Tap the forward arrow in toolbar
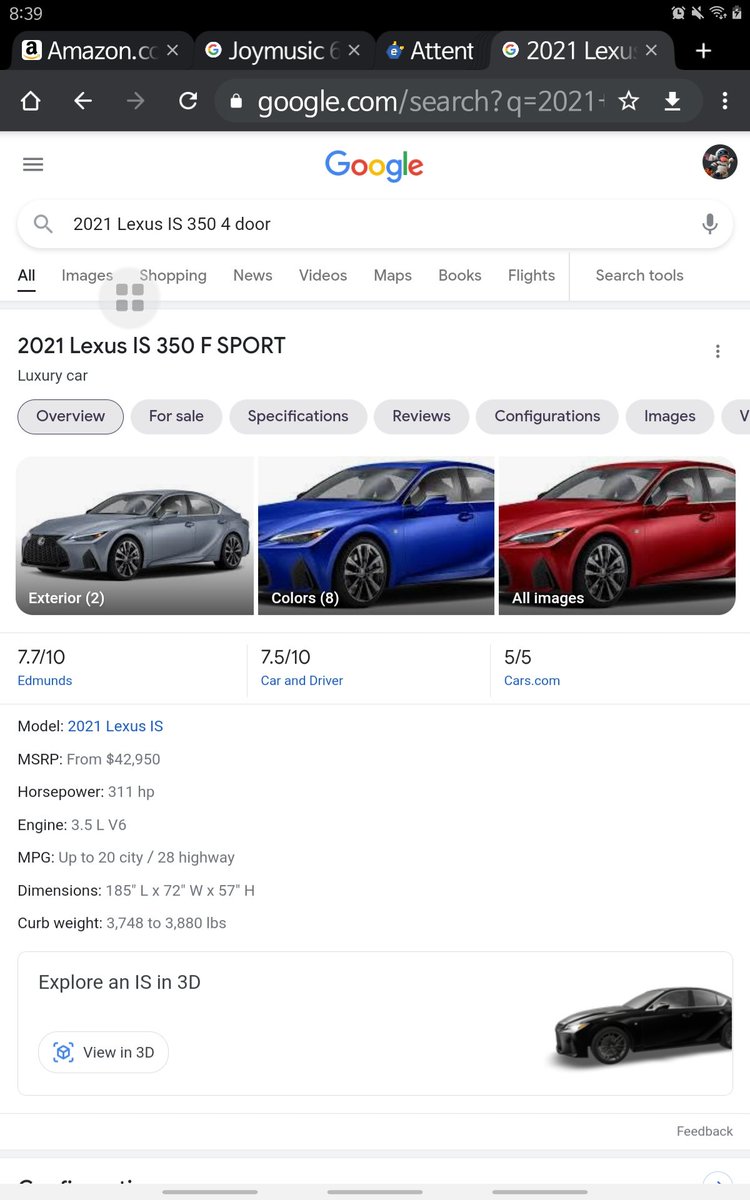The image size is (750, 1200). [135, 101]
